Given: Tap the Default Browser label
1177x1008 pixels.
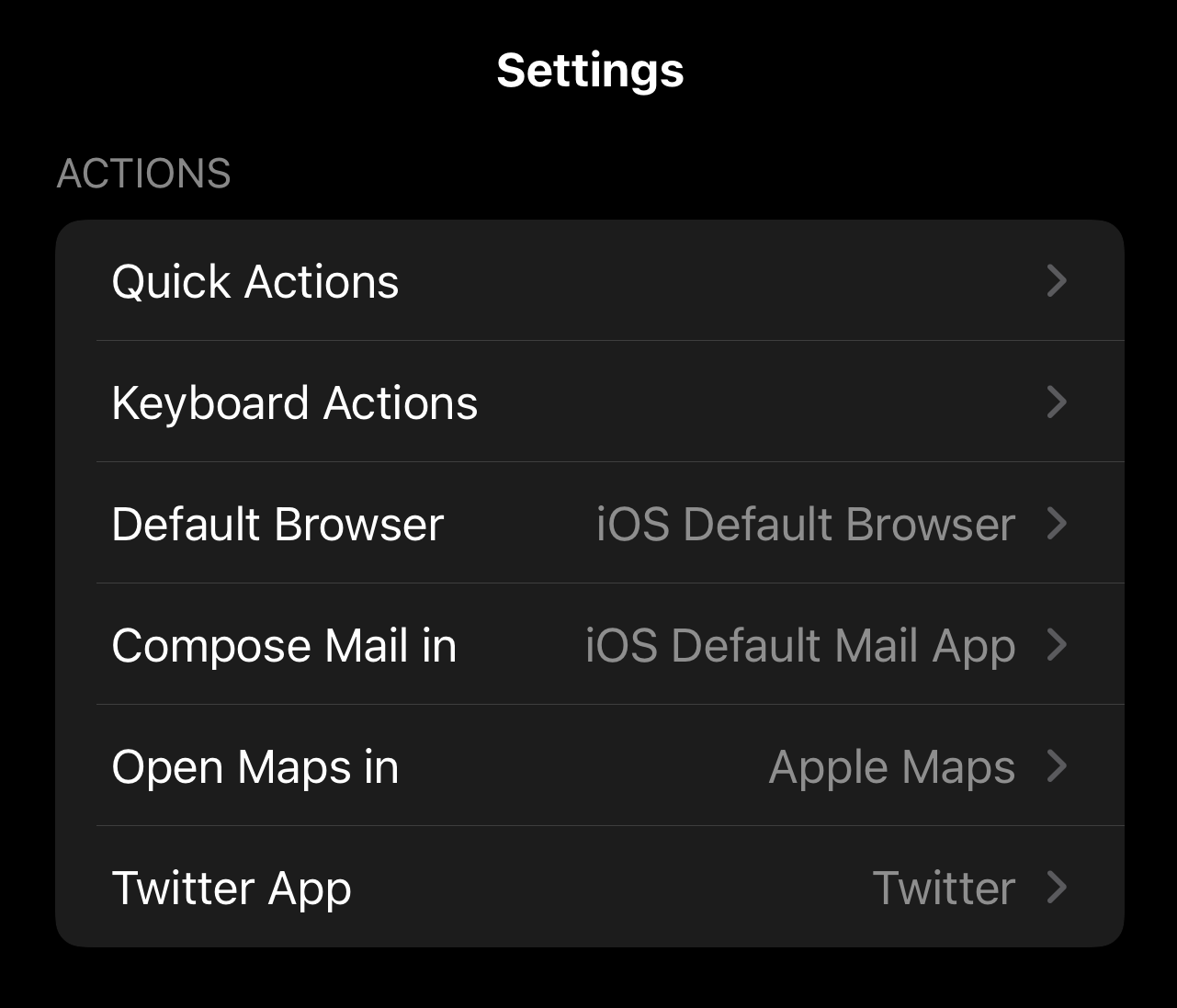Looking at the screenshot, I should pyautogui.click(x=277, y=524).
